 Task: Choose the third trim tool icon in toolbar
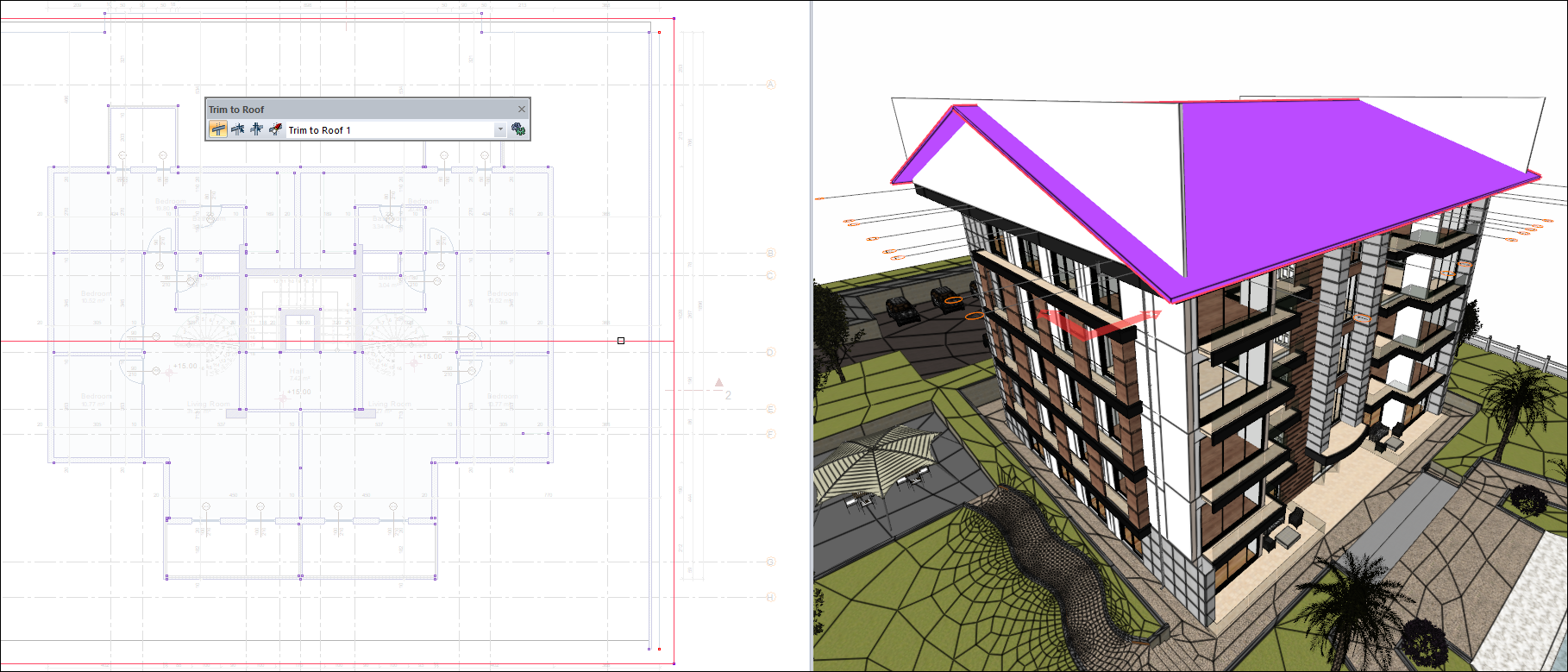click(256, 129)
